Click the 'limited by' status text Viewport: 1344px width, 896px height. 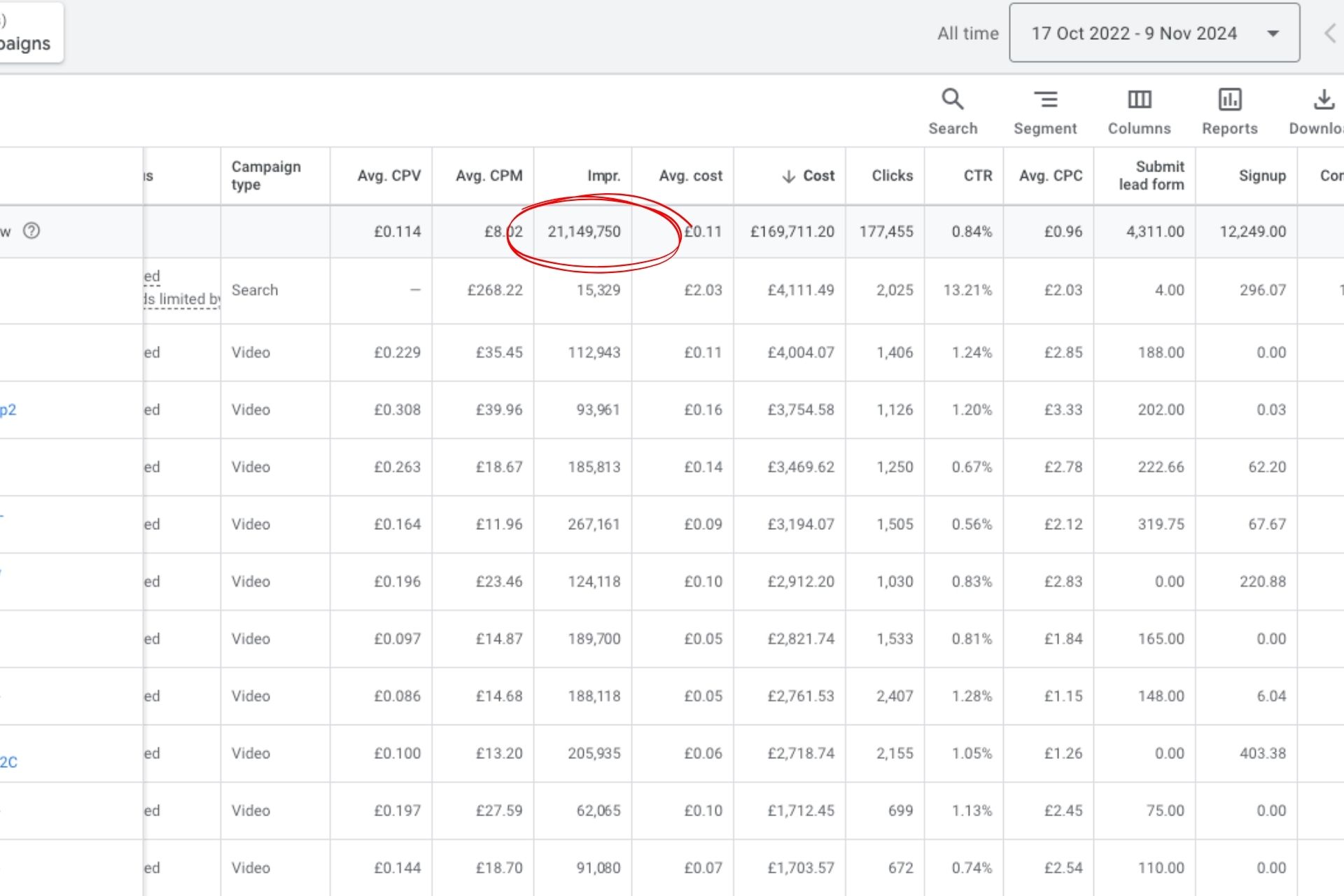pyautogui.click(x=182, y=300)
